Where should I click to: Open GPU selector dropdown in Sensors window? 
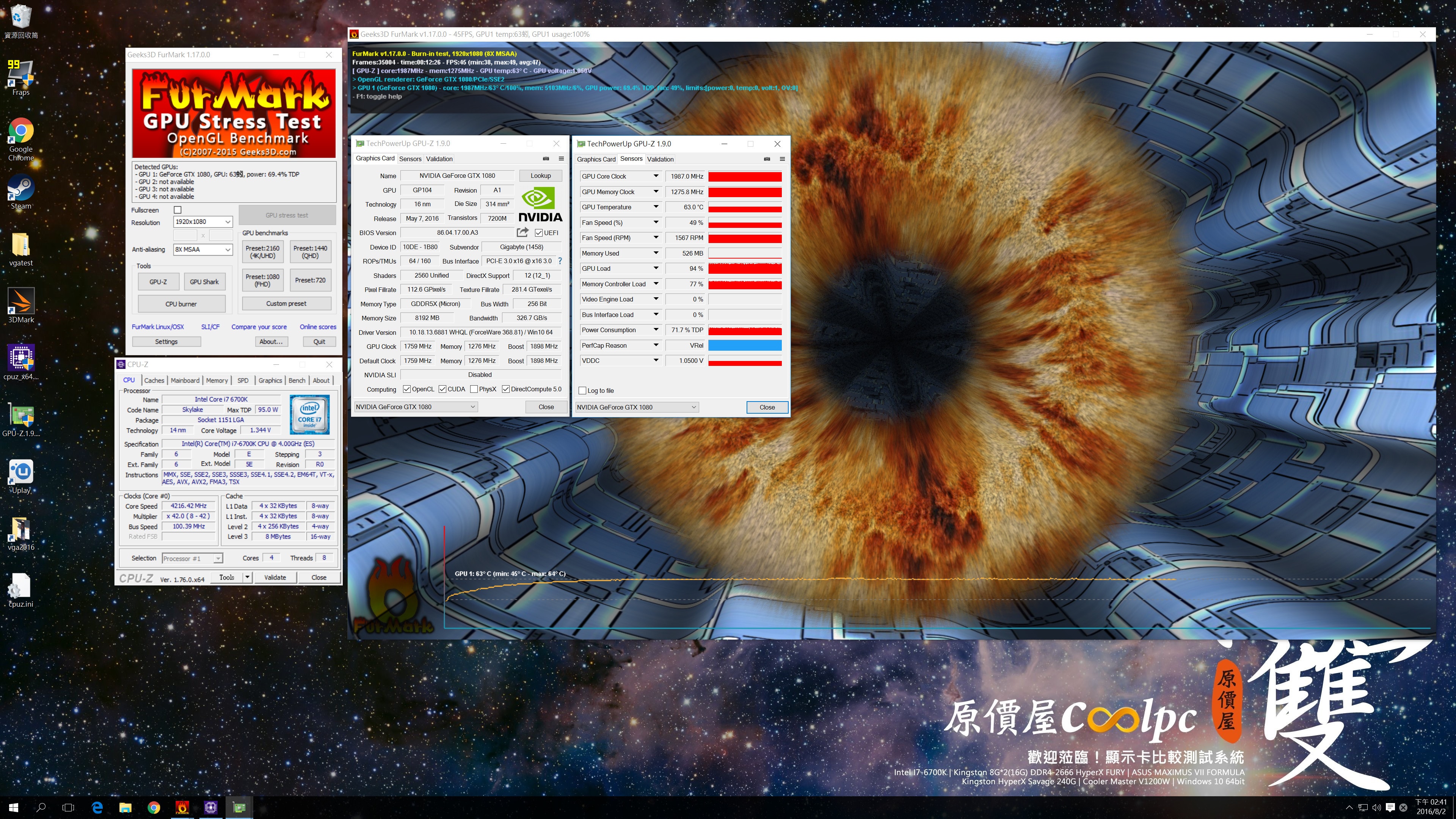[x=637, y=407]
